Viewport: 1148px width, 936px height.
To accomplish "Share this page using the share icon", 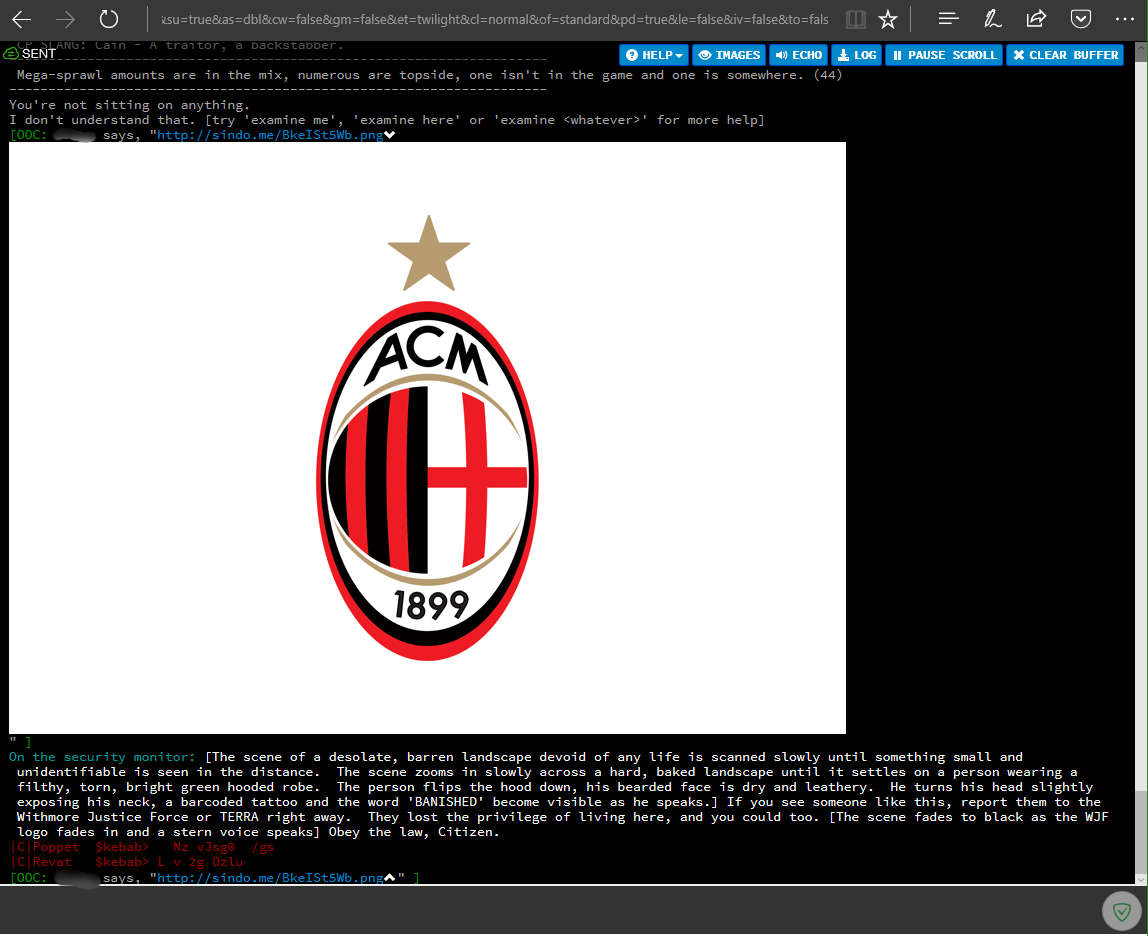I will coord(1036,19).
